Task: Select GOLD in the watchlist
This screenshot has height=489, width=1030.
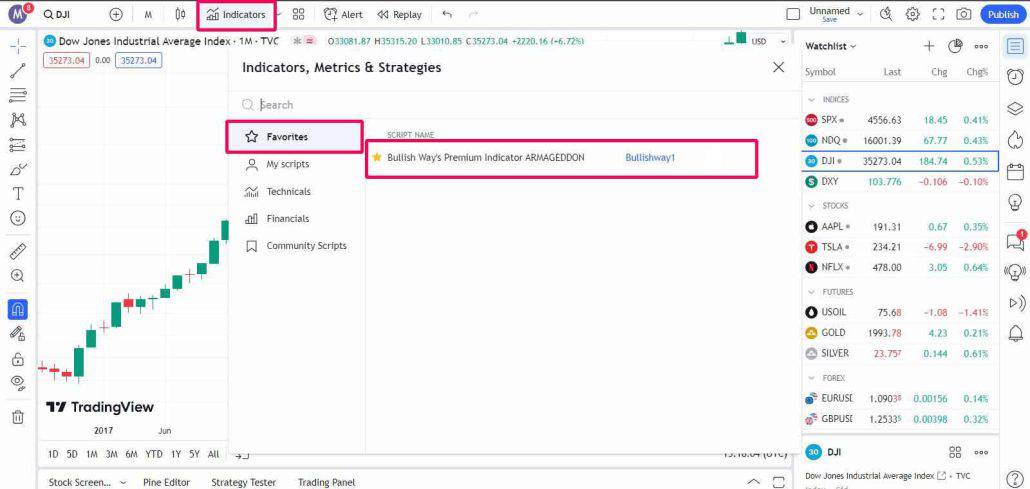Action: pos(899,333)
